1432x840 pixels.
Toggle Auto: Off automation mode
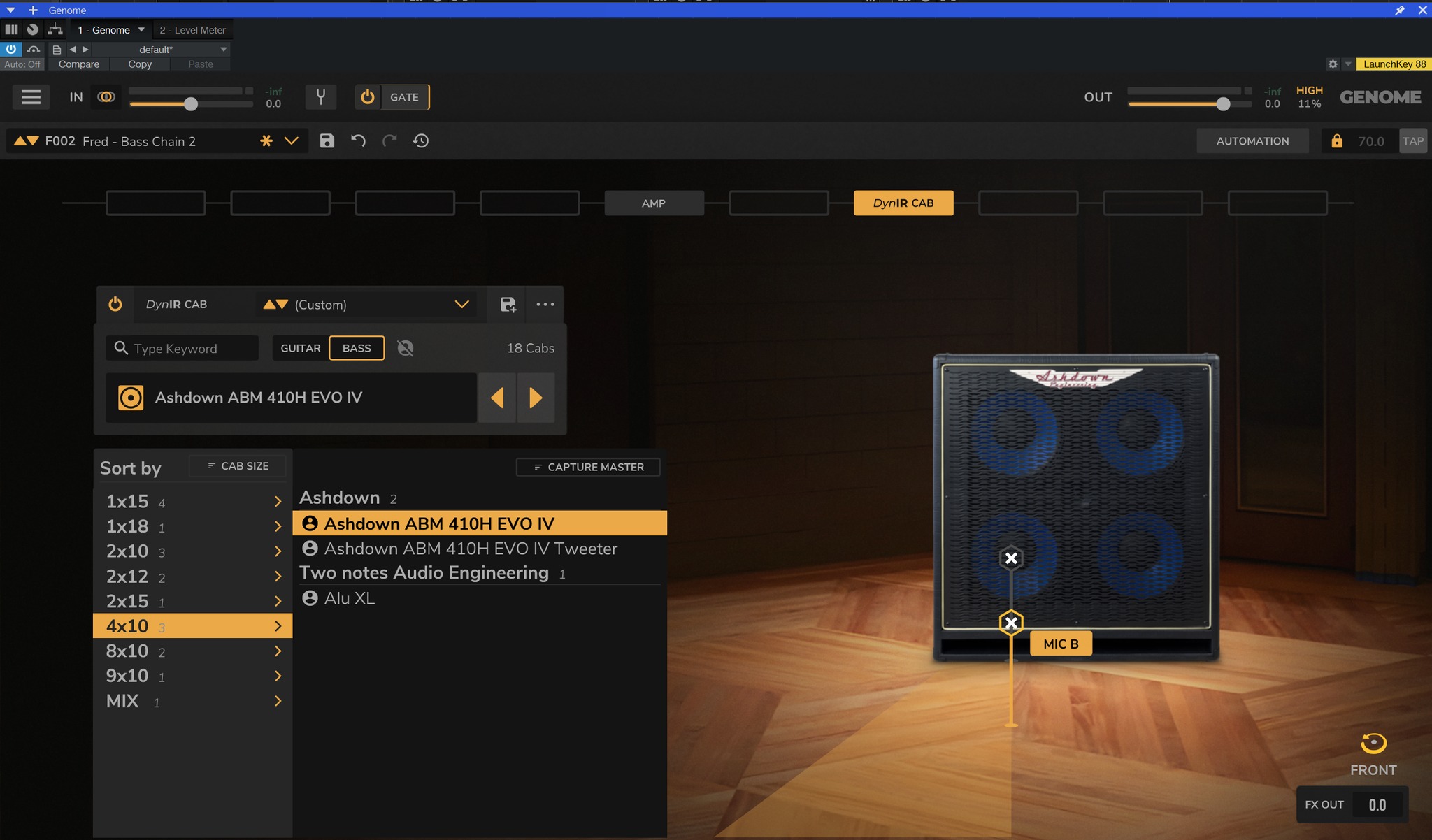coord(22,64)
